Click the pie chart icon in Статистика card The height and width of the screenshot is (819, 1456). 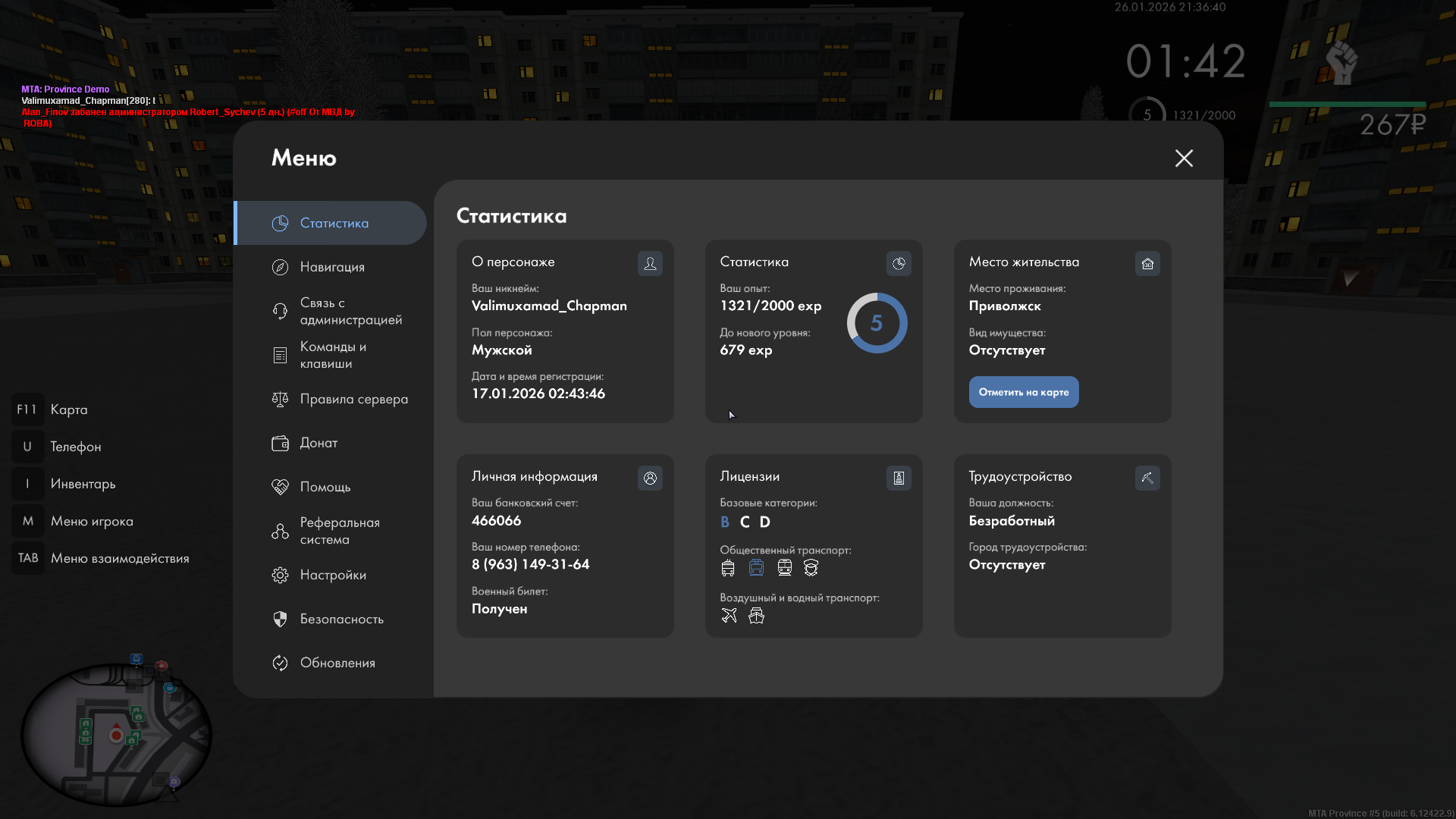click(899, 263)
